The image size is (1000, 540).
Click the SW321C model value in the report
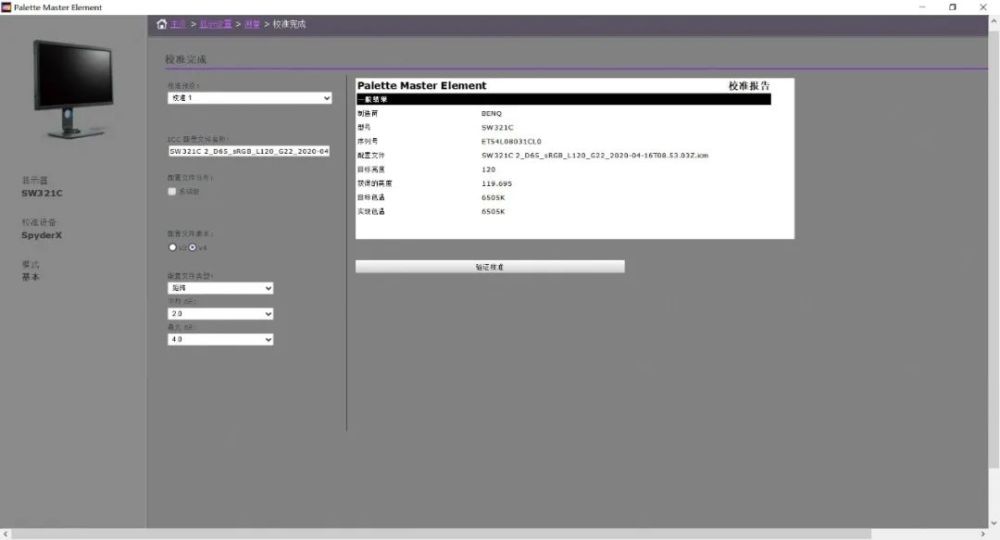pyautogui.click(x=497, y=128)
